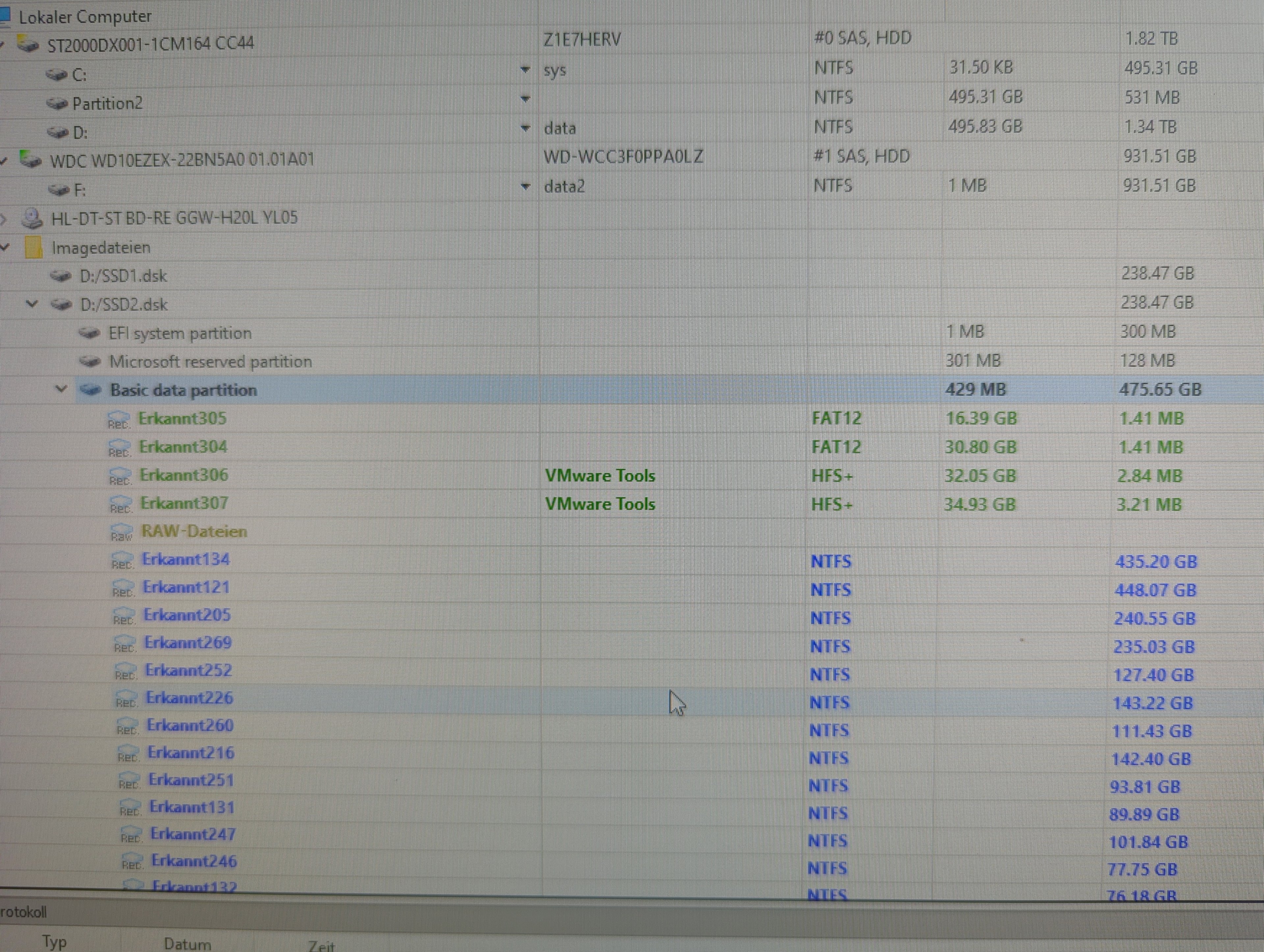Open the dropdown arrow next to C:

525,70
